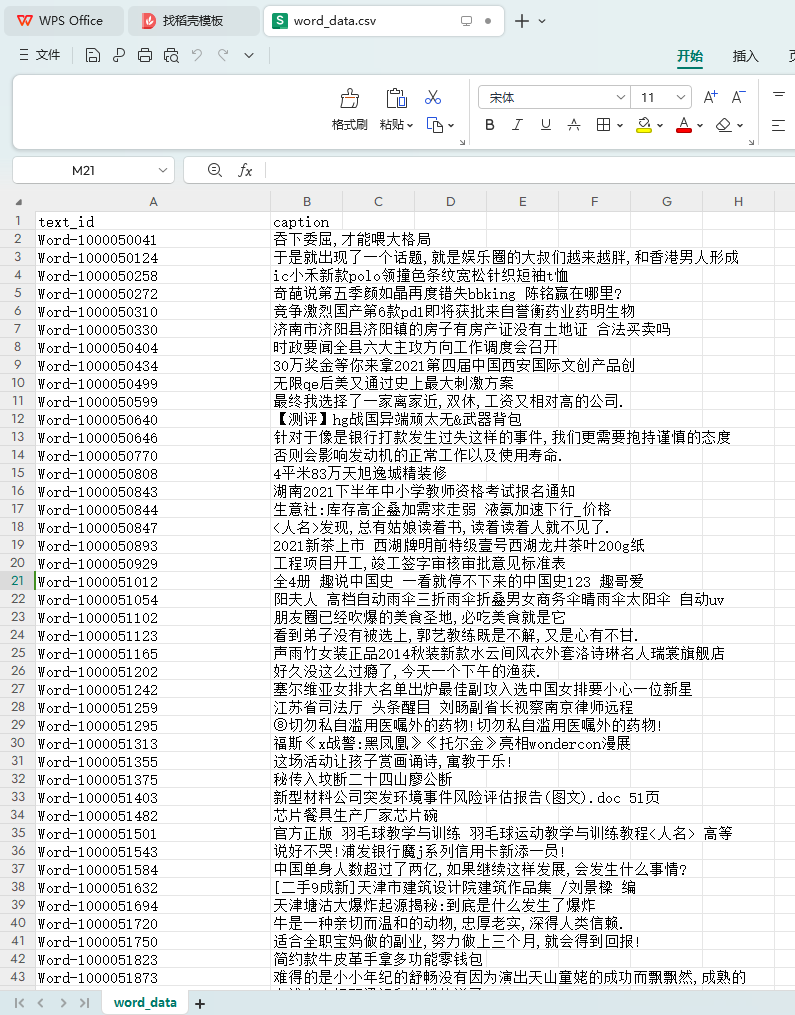Viewport: 795px width, 1015px height.
Task: Click the formula bar input area
Action: (530, 170)
